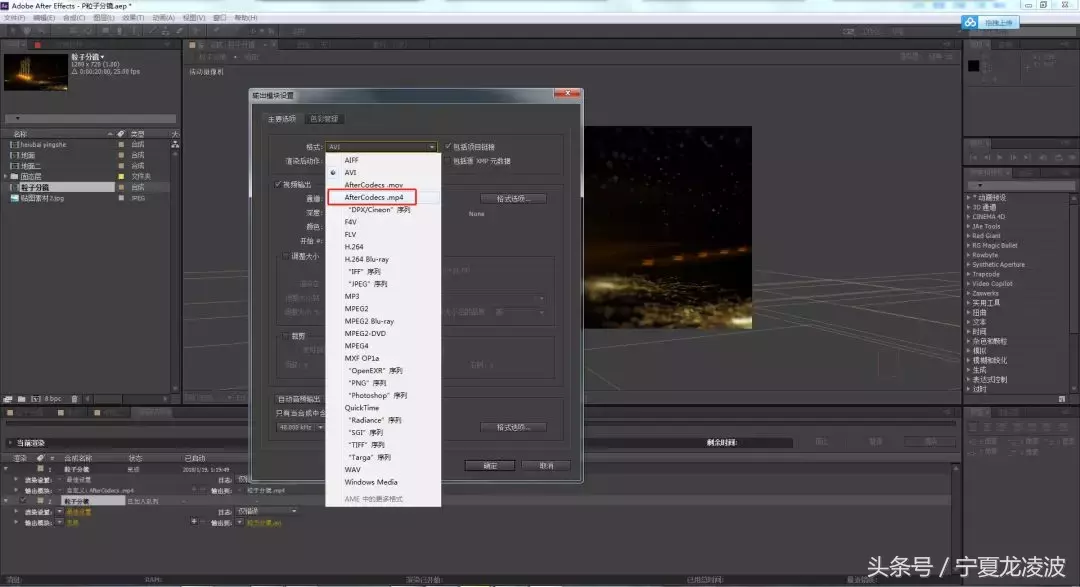
Task: Expand 动画预设 effects category
Action: pyautogui.click(x=968, y=198)
